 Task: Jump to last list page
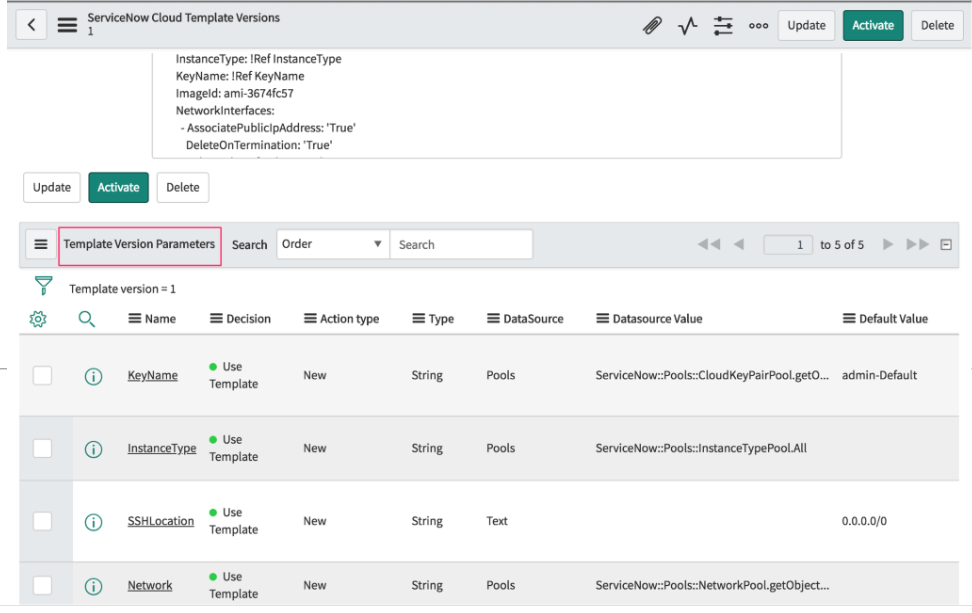point(917,244)
